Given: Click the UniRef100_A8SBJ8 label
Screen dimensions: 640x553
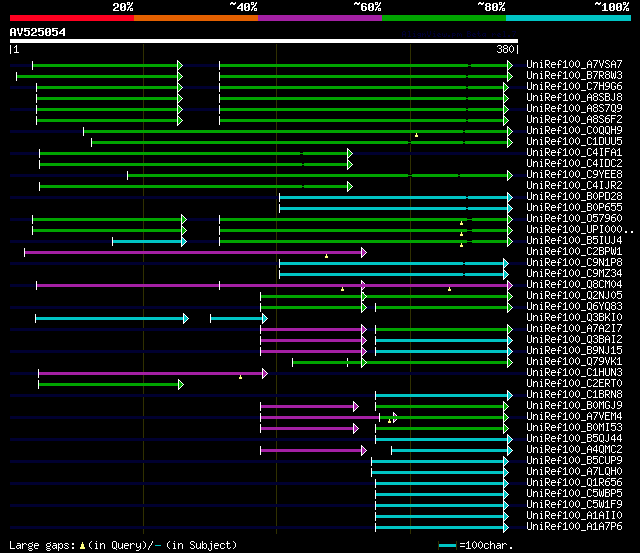Looking at the screenshot, I should 574,98.
